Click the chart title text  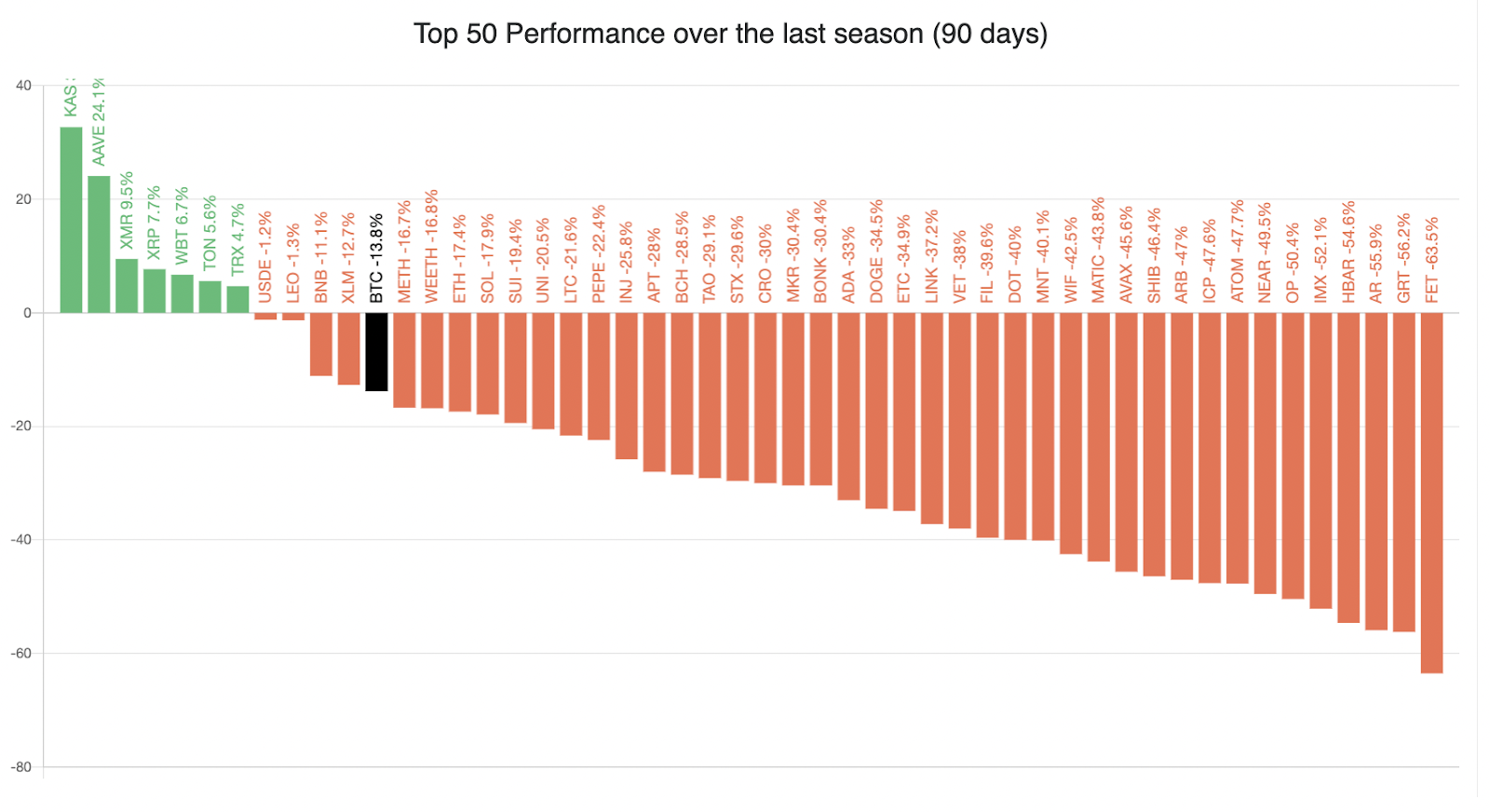pos(730,34)
